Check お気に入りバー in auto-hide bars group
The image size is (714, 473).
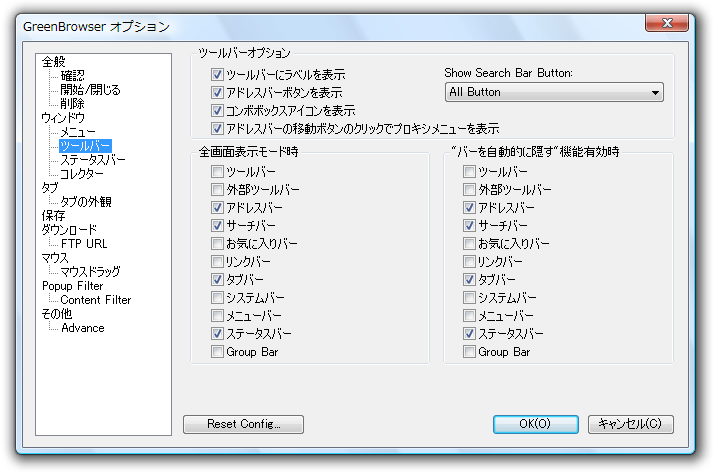(x=469, y=244)
